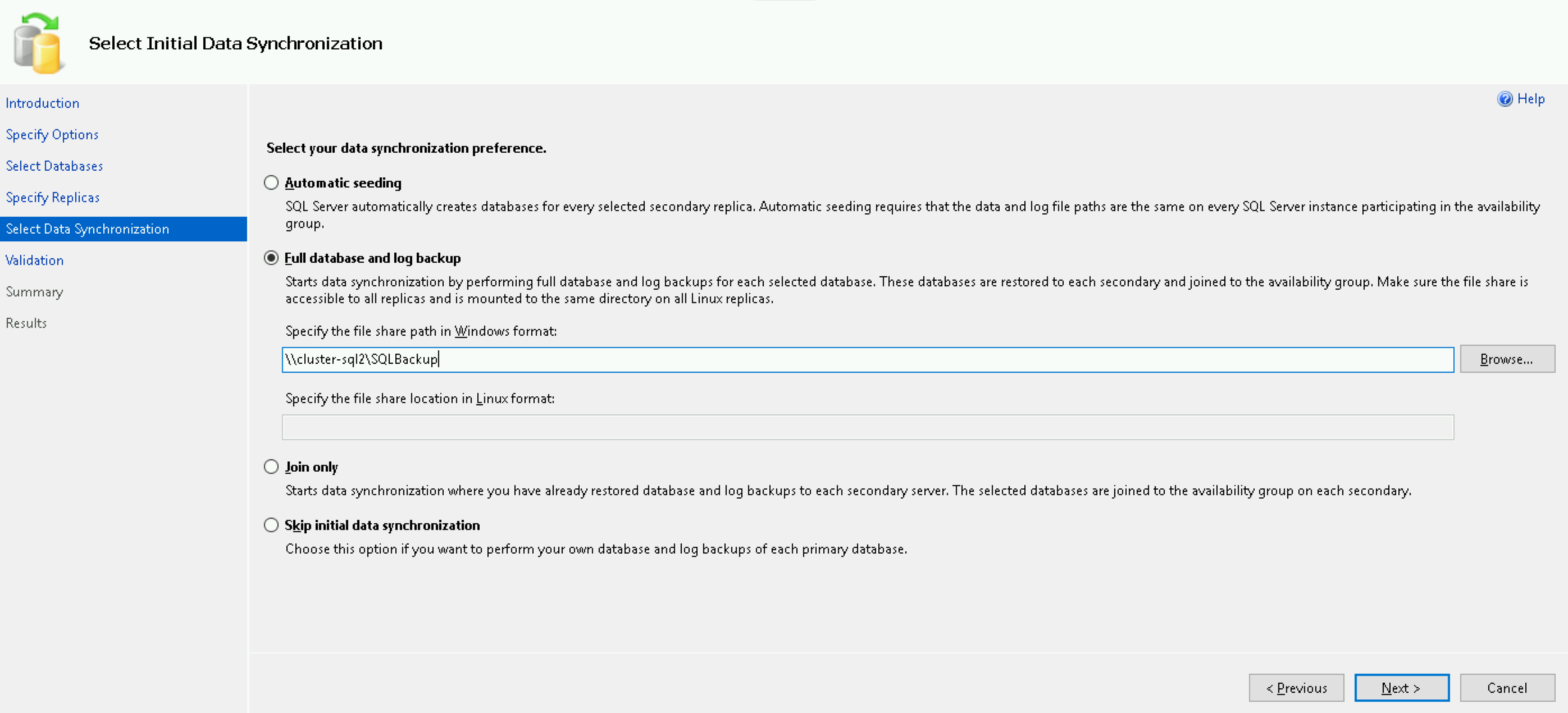Open the Help link
1568x713 pixels.
pyautogui.click(x=1530, y=99)
